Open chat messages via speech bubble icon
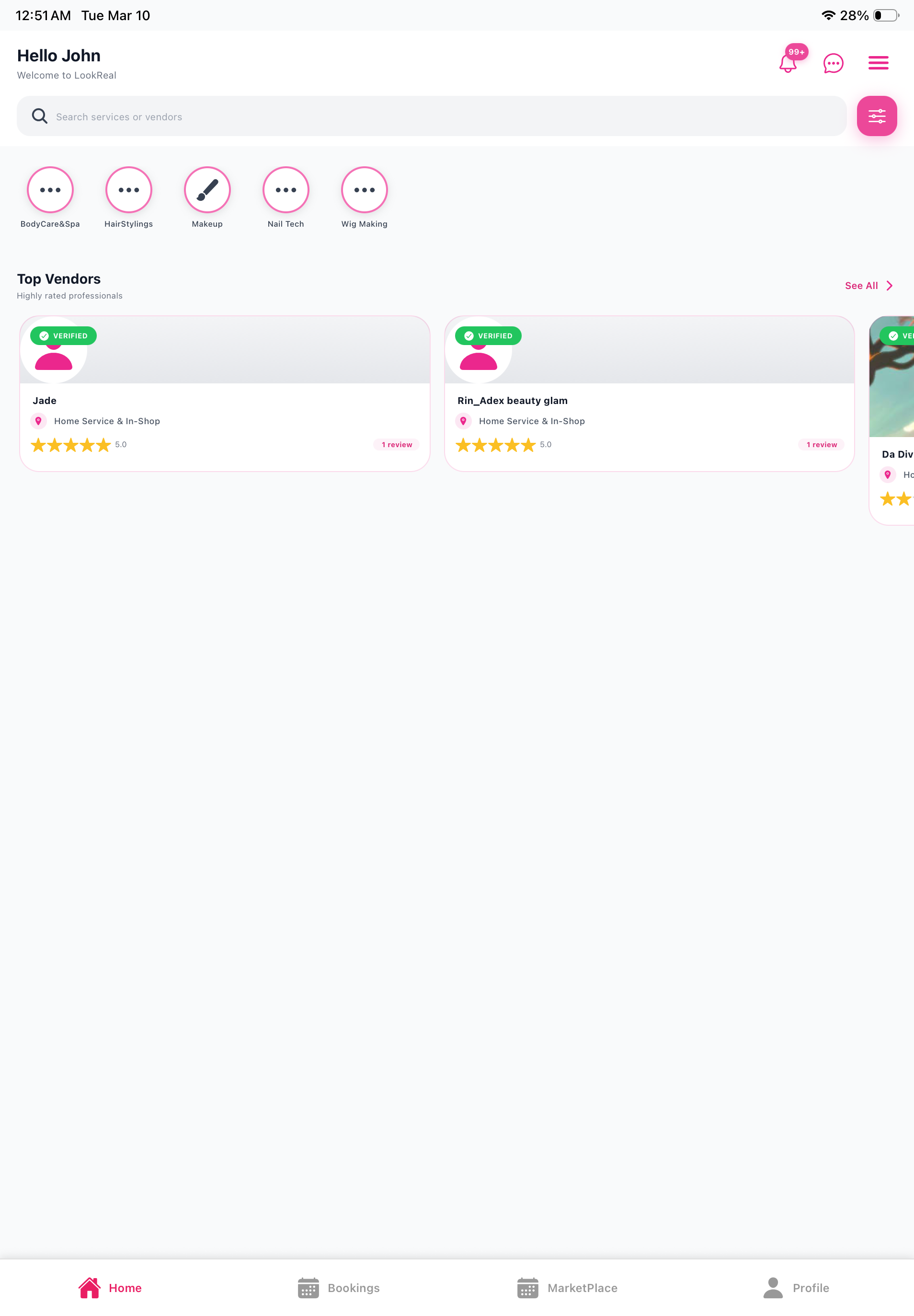The height and width of the screenshot is (1316, 914). [833, 63]
